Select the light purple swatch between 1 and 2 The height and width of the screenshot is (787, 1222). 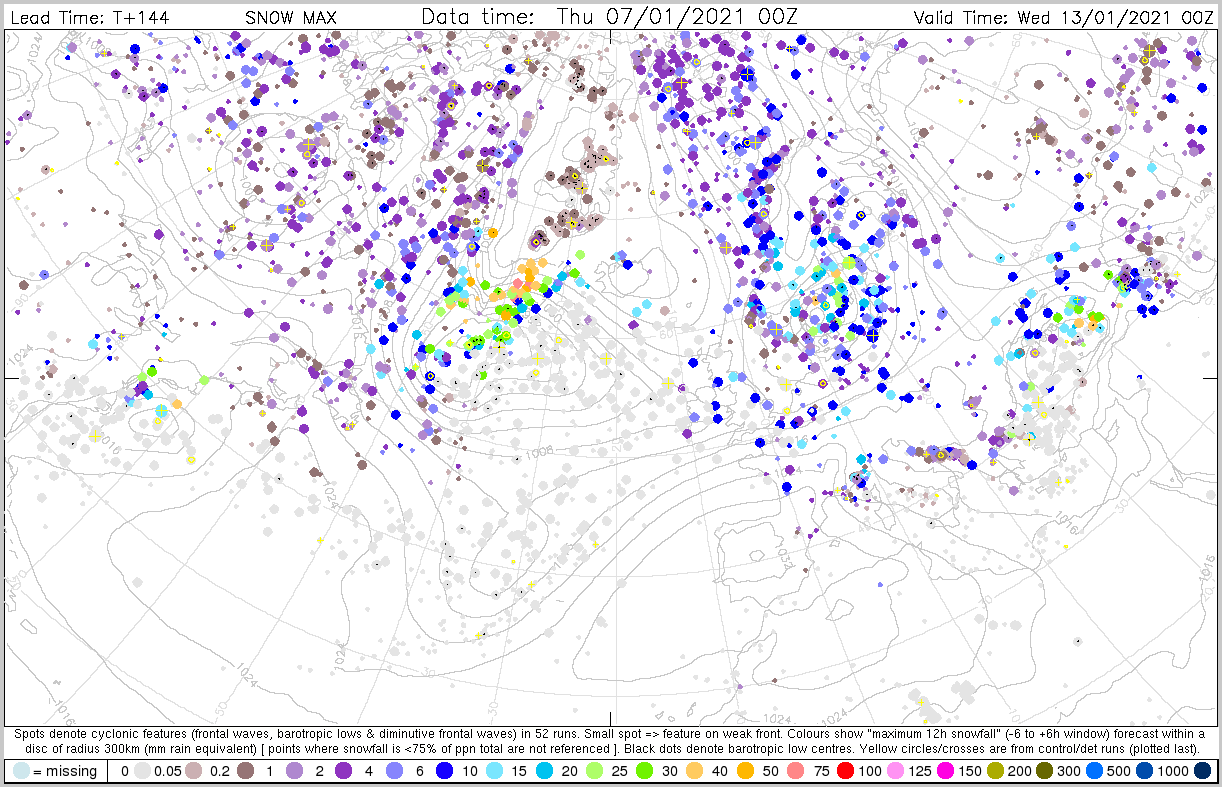(x=294, y=771)
